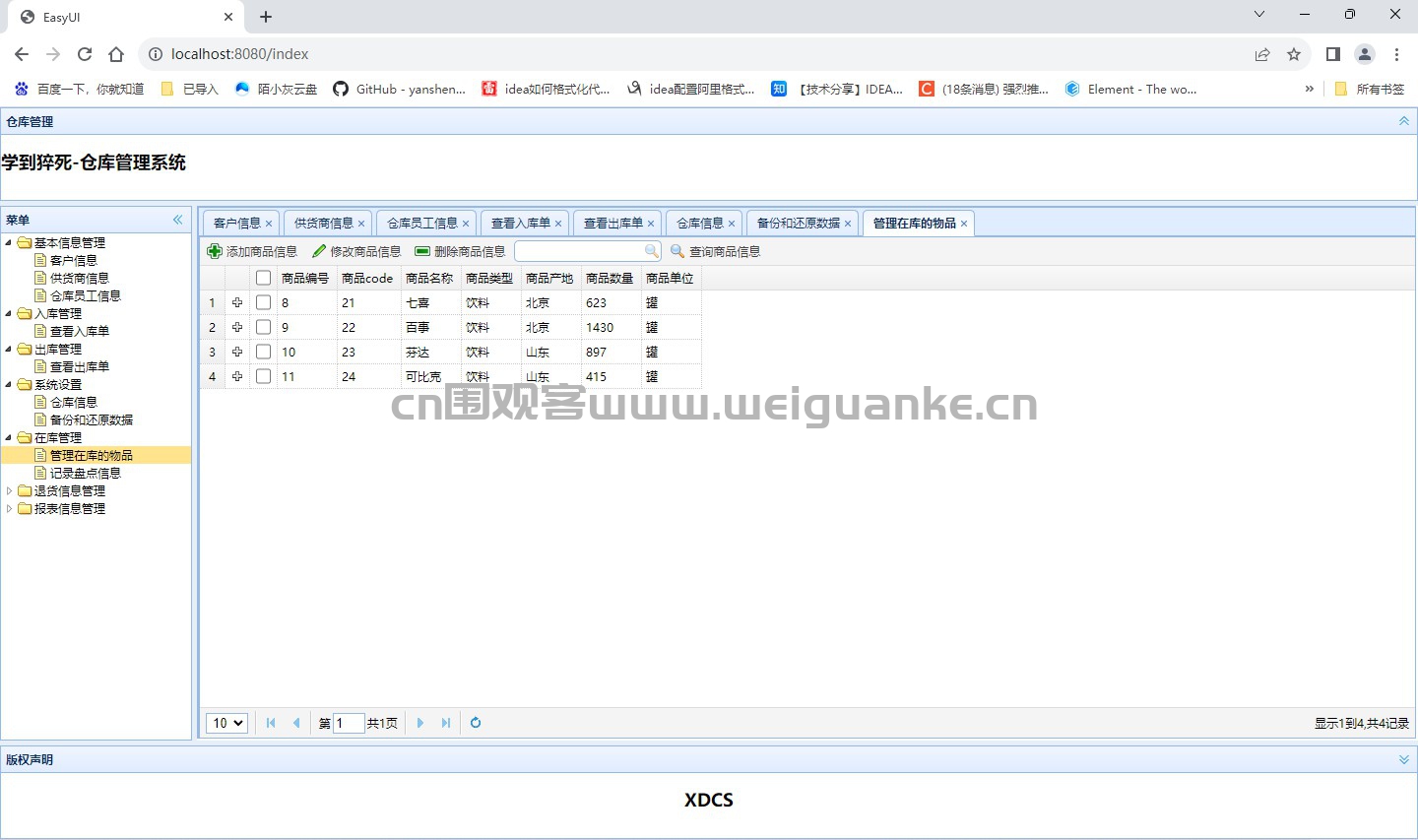The height and width of the screenshot is (840, 1418).
Task: Toggle the select-all checkbox in the table header
Action: coord(263,278)
